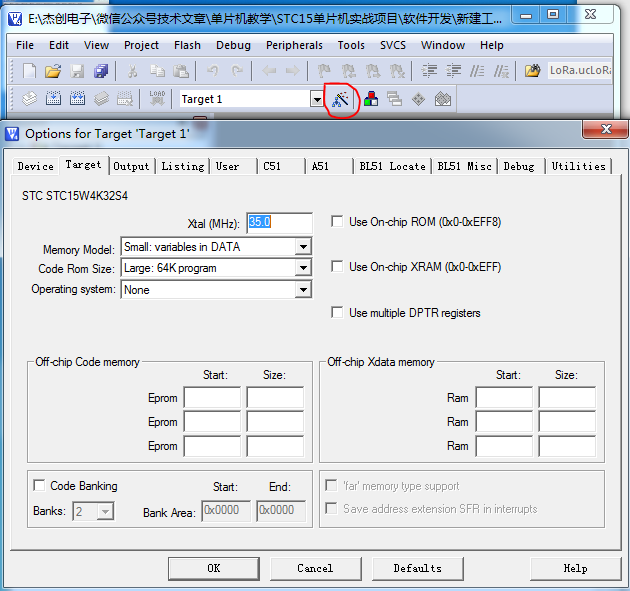Toggle the Code Banking checkbox

click(39, 485)
